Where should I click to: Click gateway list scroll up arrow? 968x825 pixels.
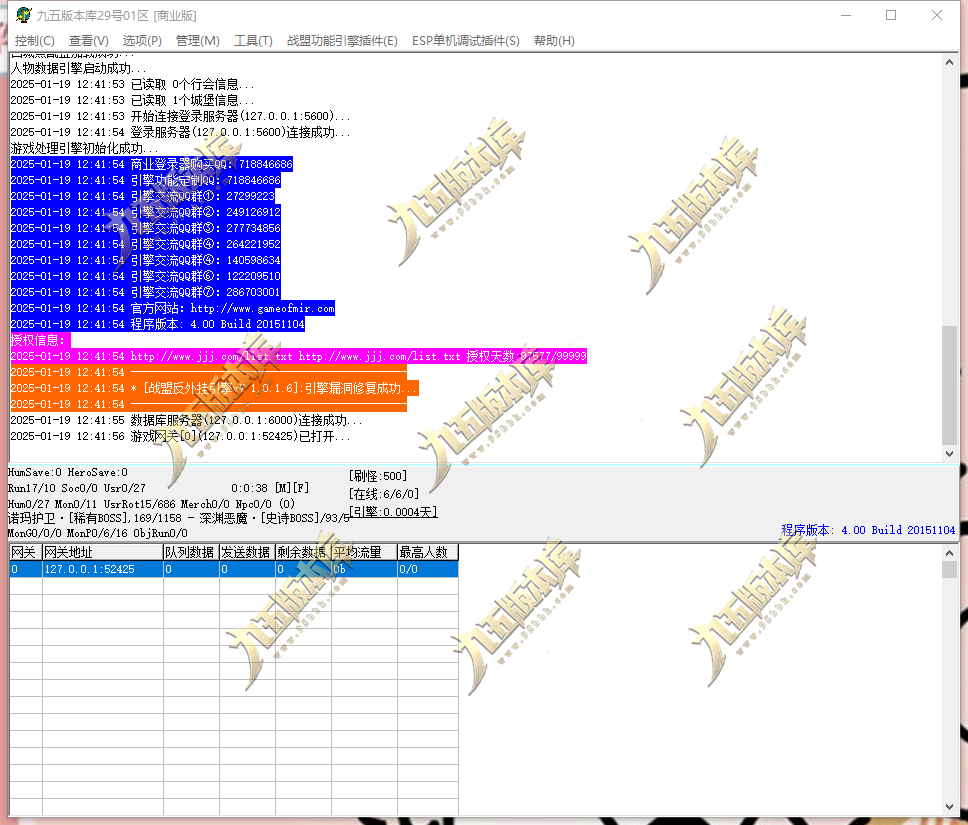point(949,553)
